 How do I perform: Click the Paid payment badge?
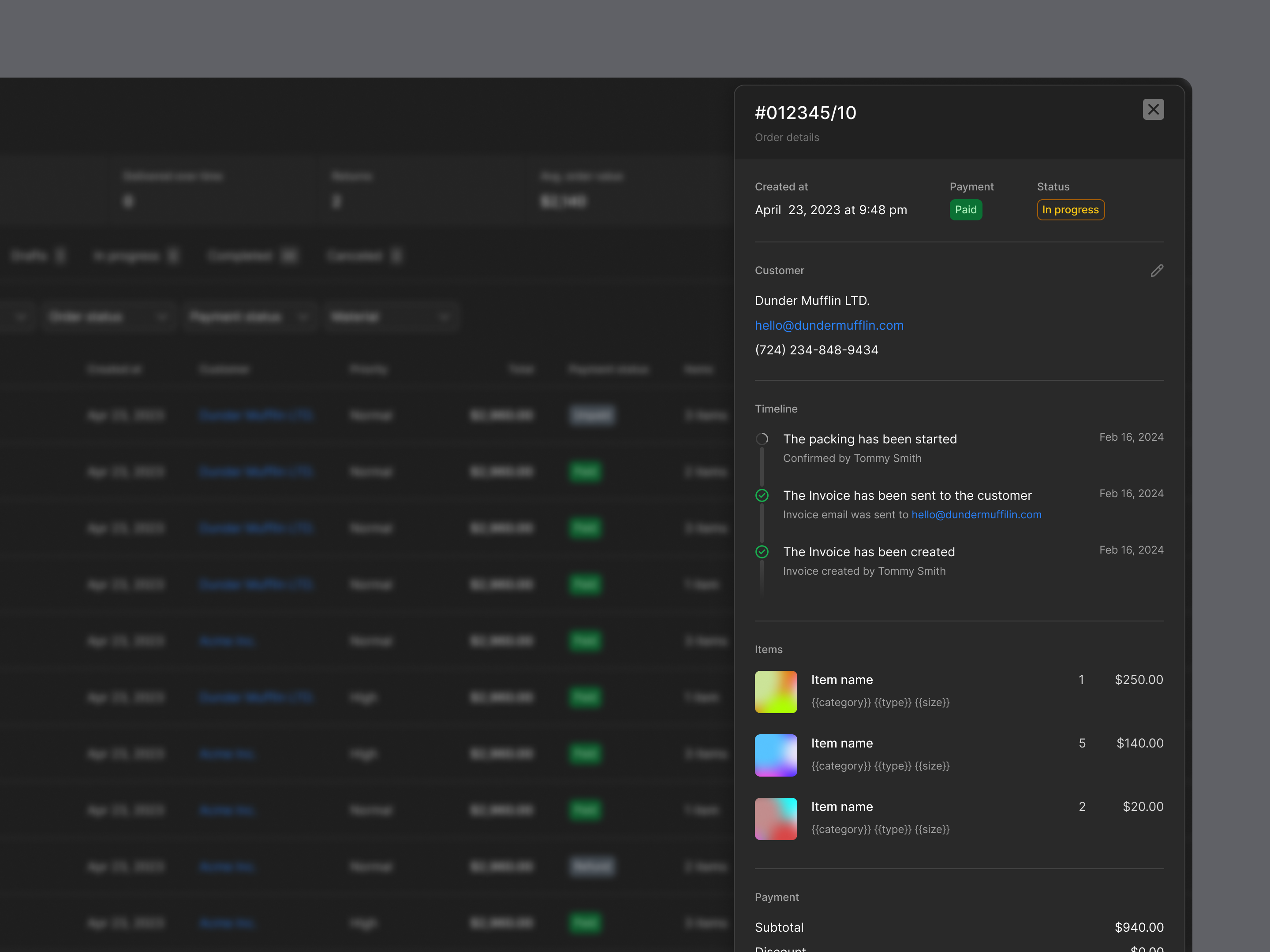966,210
